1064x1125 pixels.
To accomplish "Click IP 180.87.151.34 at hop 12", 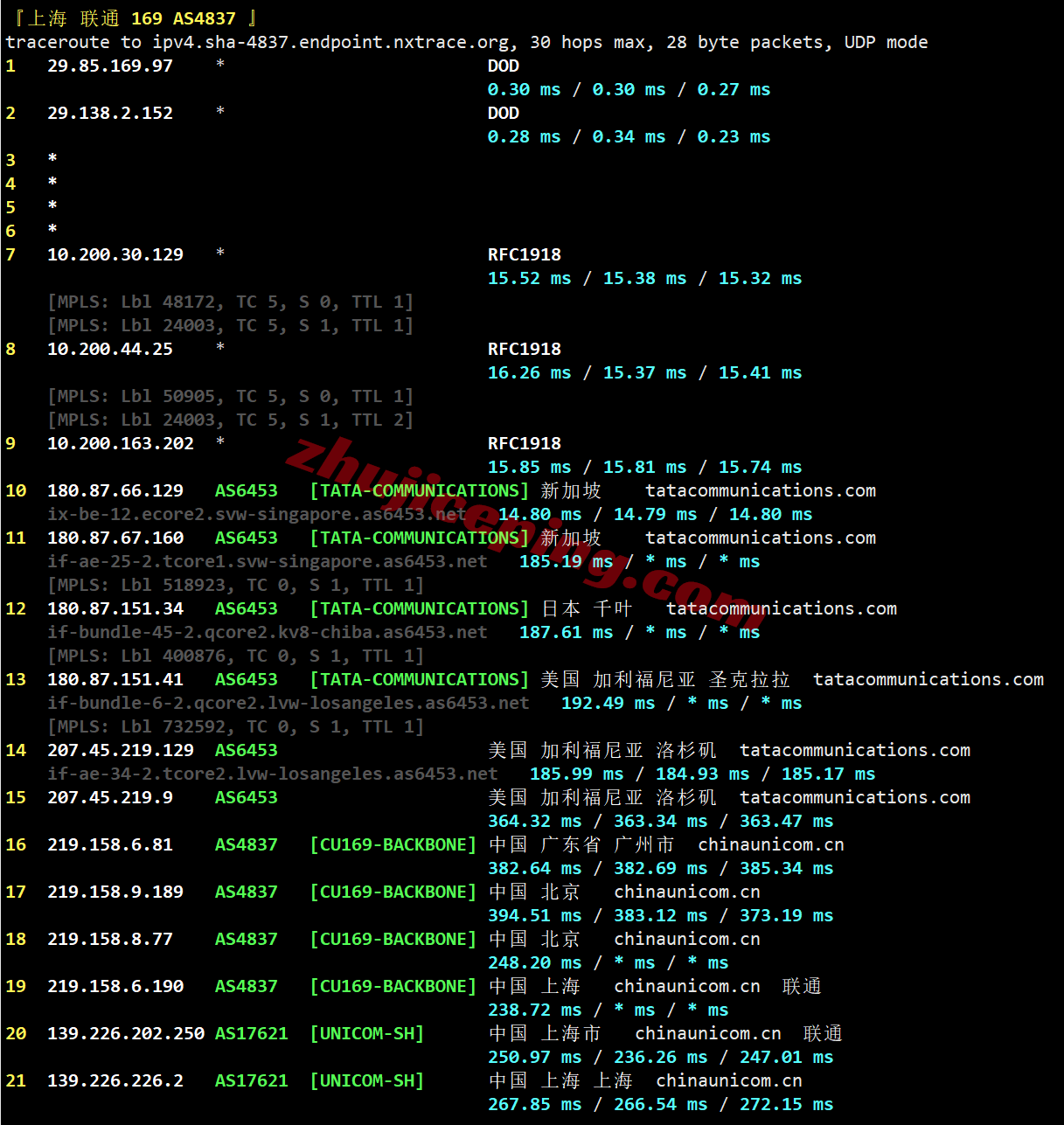I will click(x=115, y=608).
